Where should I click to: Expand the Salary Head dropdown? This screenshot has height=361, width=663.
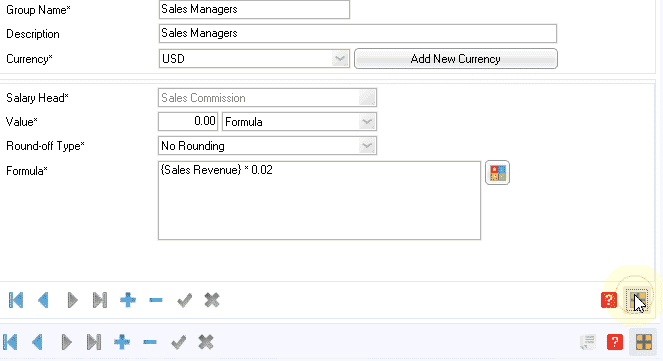[367, 98]
